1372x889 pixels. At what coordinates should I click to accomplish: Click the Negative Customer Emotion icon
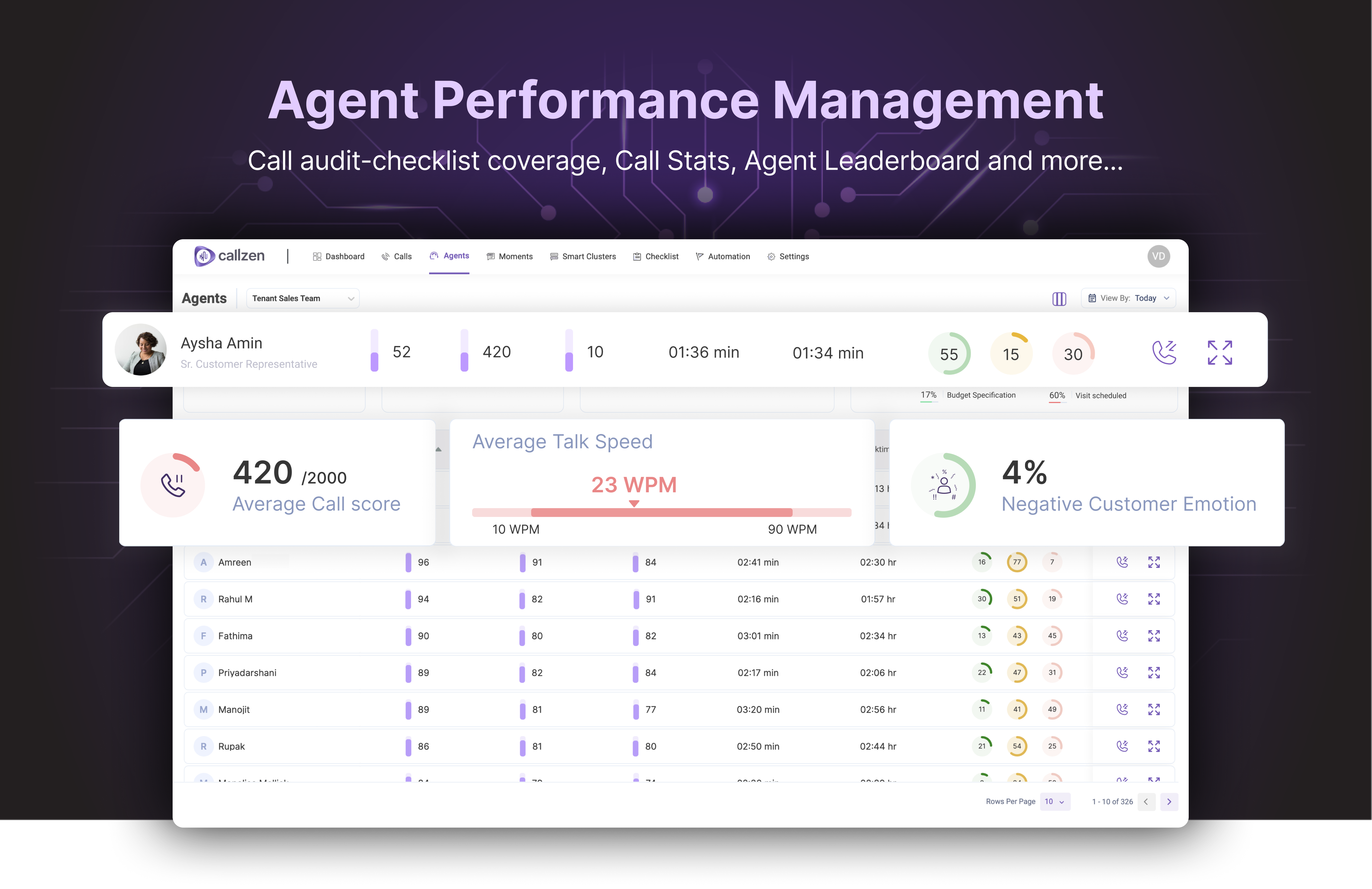(943, 485)
